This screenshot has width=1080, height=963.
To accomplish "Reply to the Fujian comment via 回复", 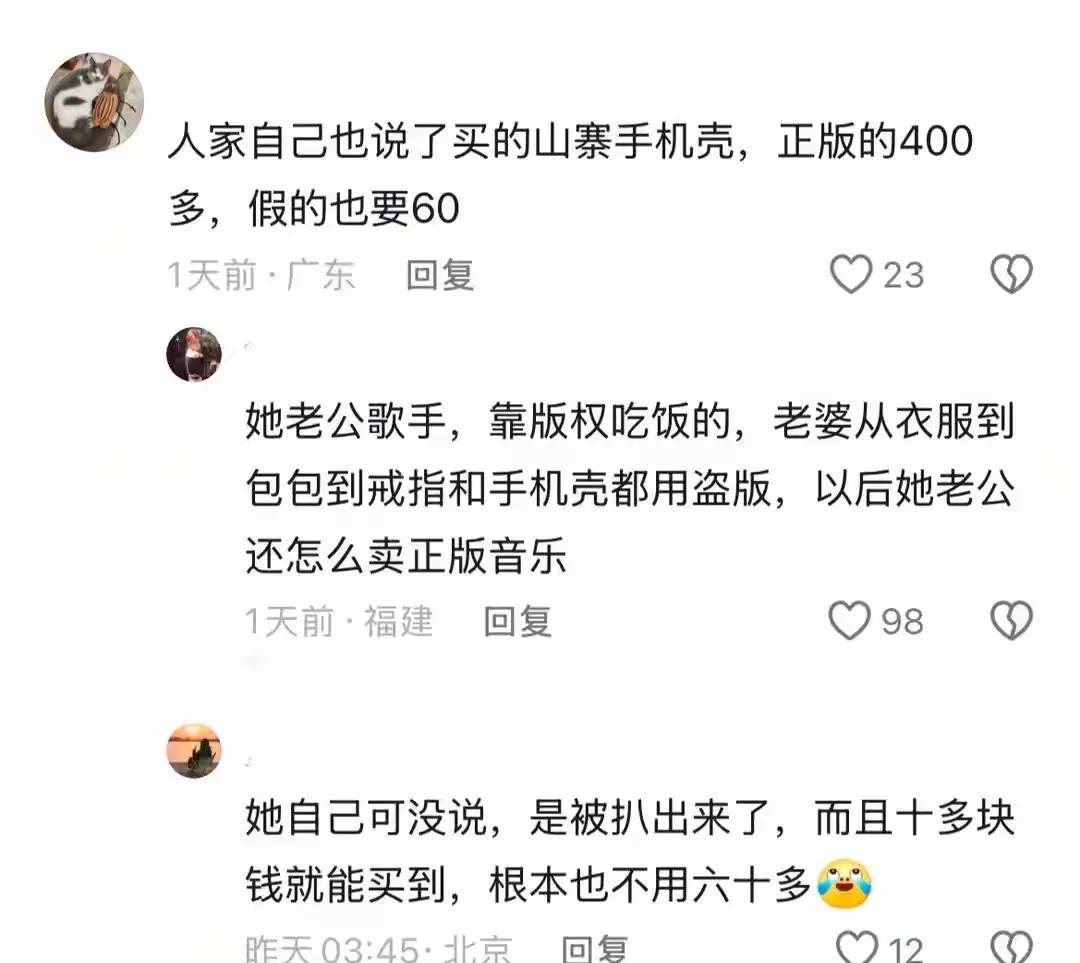I will coord(518,621).
